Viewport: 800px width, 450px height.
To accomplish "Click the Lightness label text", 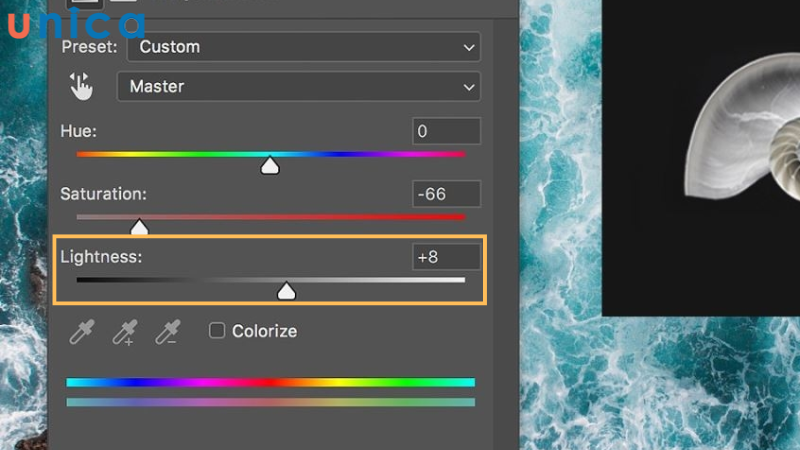I will (x=101, y=257).
